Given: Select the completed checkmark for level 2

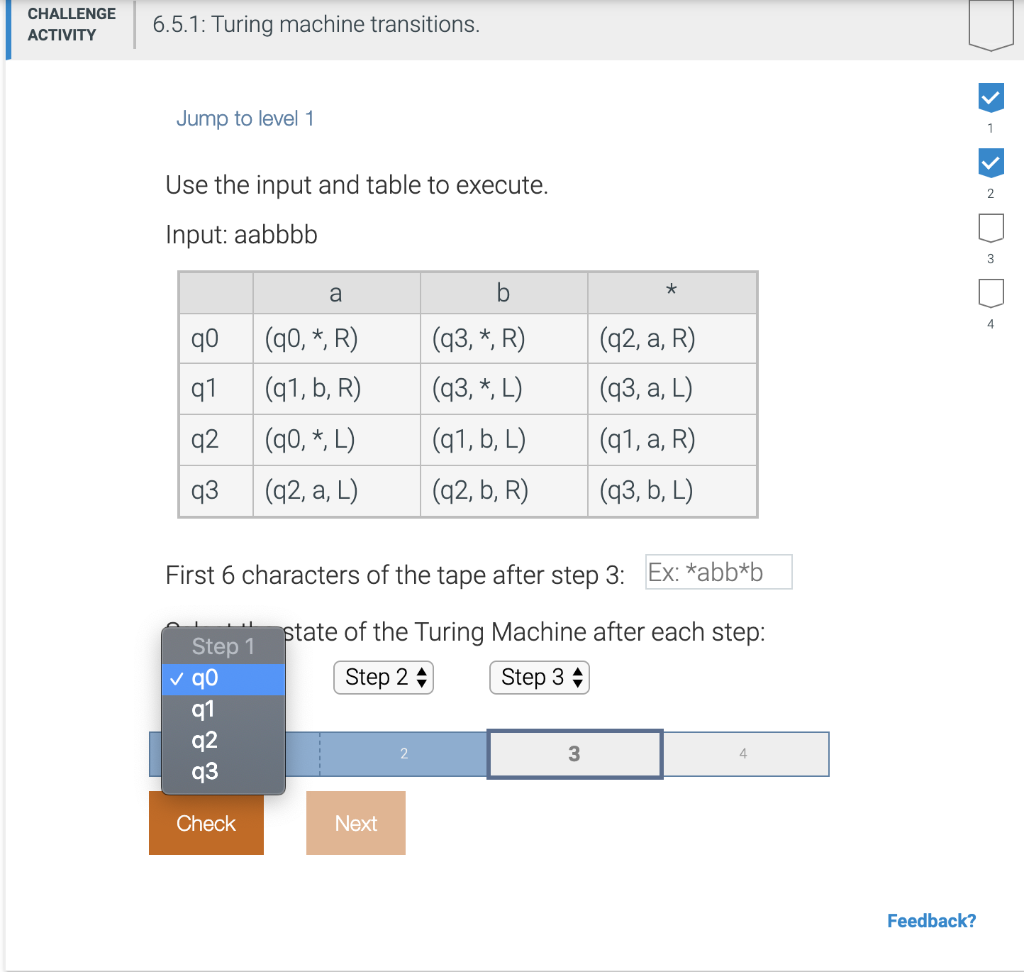Looking at the screenshot, I should [990, 162].
